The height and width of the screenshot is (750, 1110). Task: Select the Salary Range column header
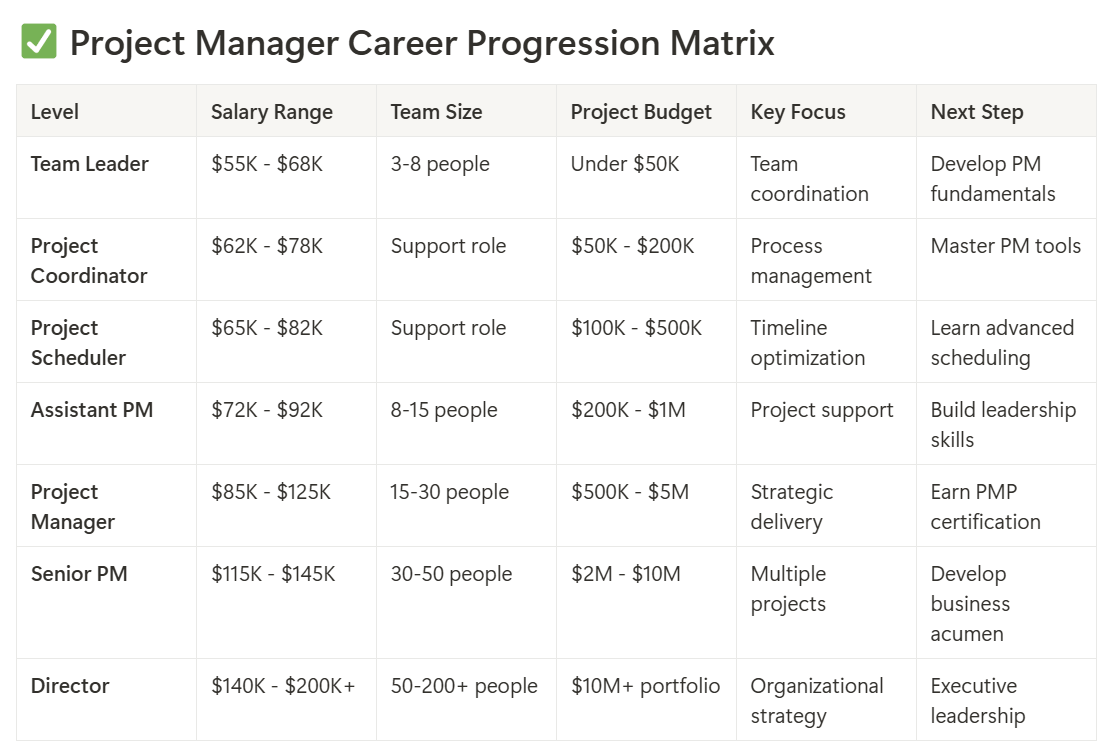click(x=271, y=112)
